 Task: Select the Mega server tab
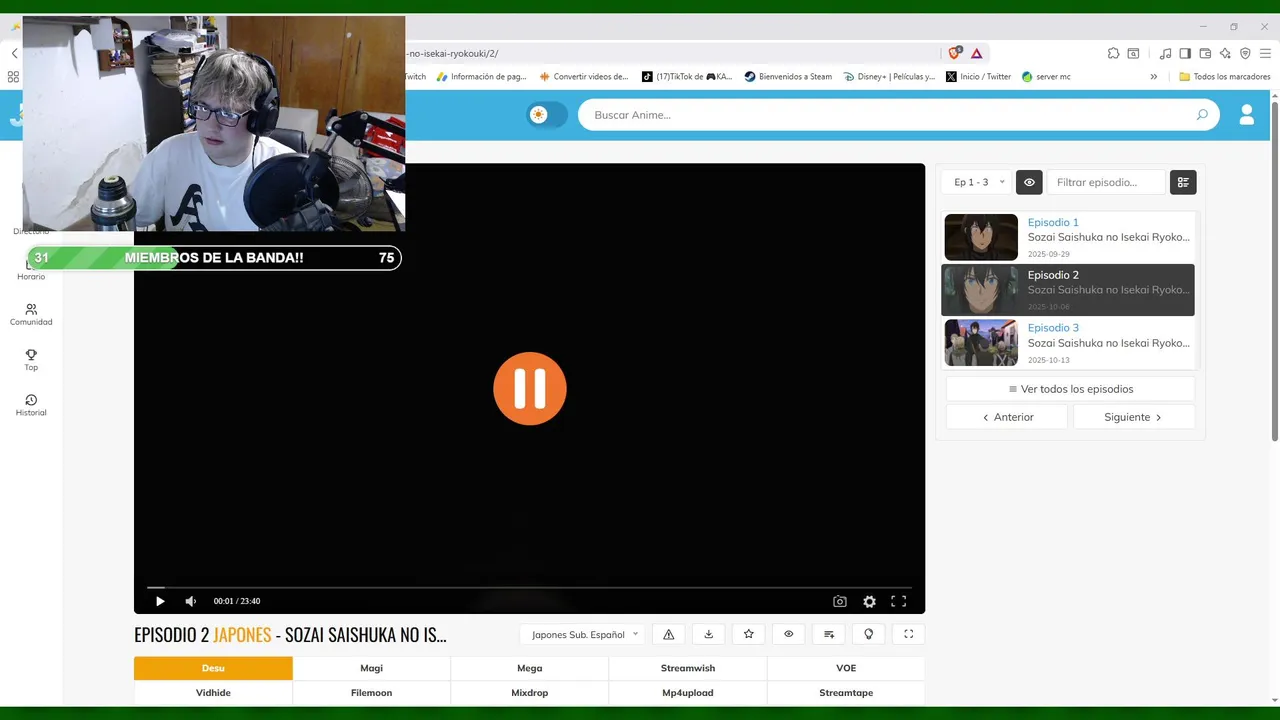tap(530, 668)
